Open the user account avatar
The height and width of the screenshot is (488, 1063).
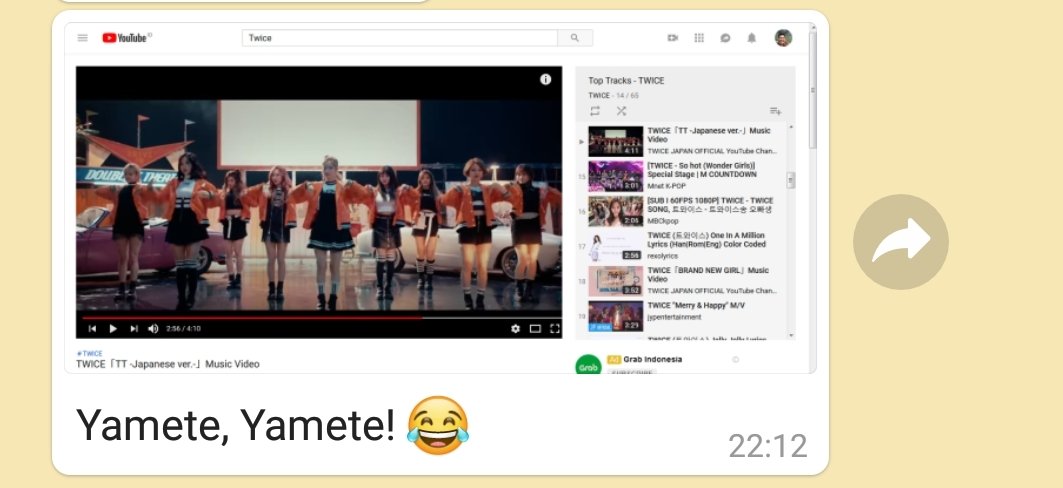(783, 38)
